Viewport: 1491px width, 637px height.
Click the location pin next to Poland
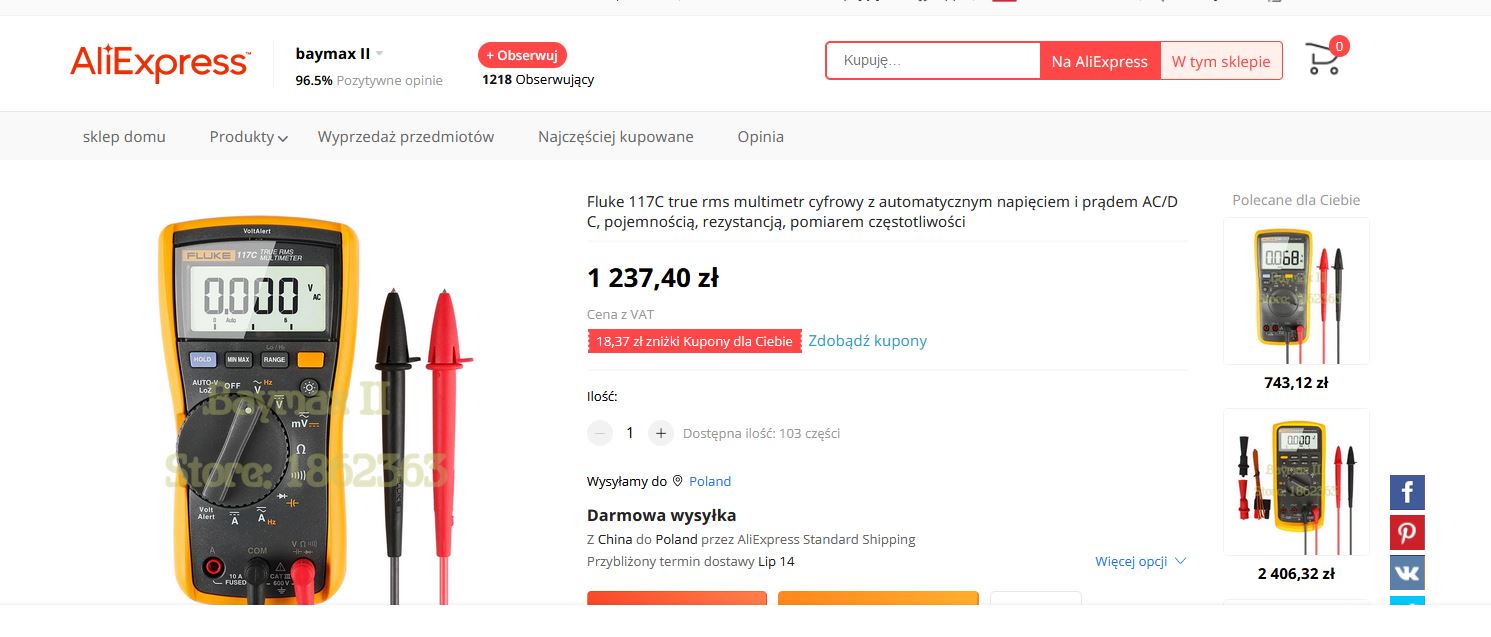coord(677,481)
